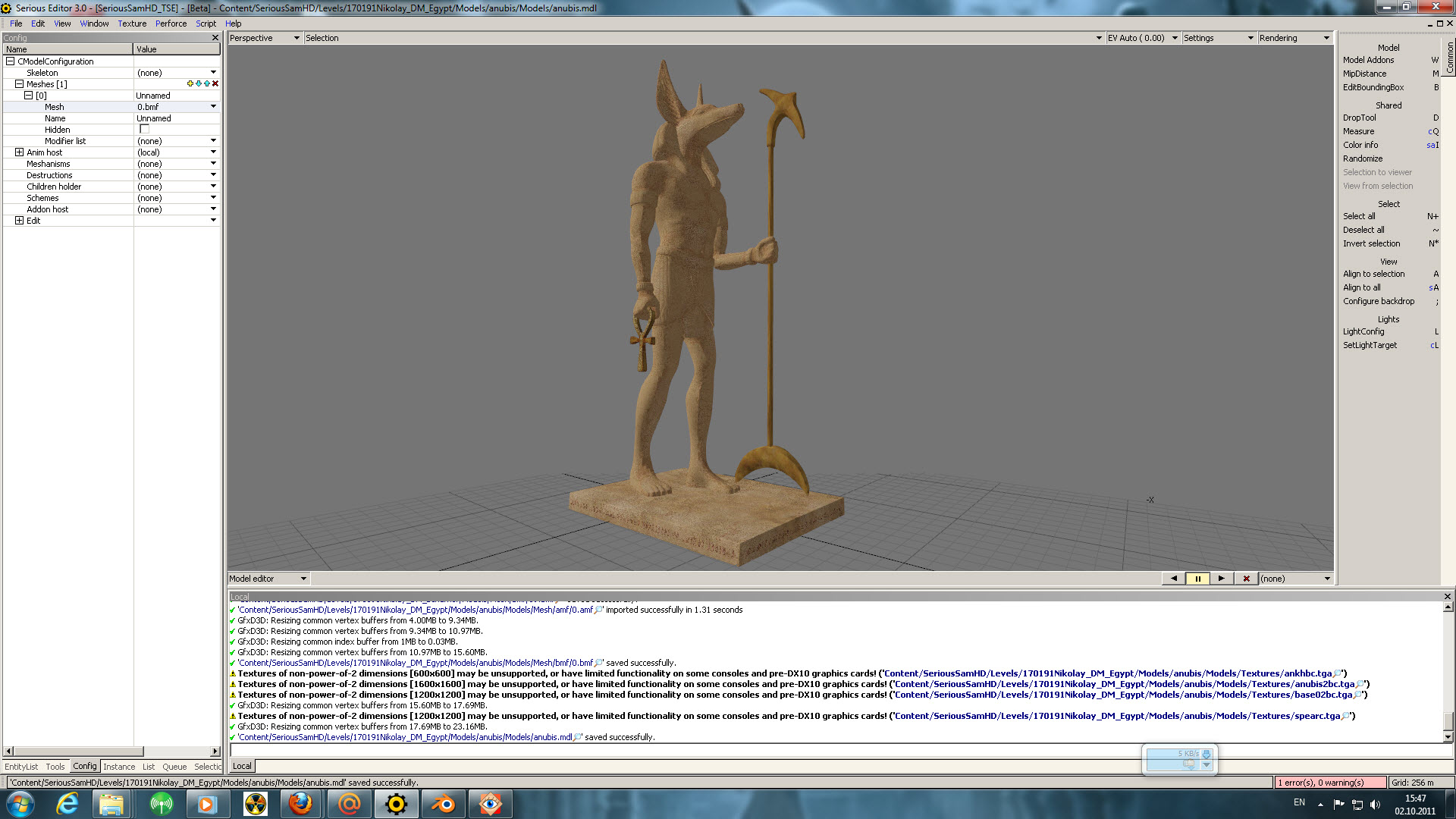Click magnifier icon next to 0.amf log entry
This screenshot has width=1456, height=819.
click(599, 610)
